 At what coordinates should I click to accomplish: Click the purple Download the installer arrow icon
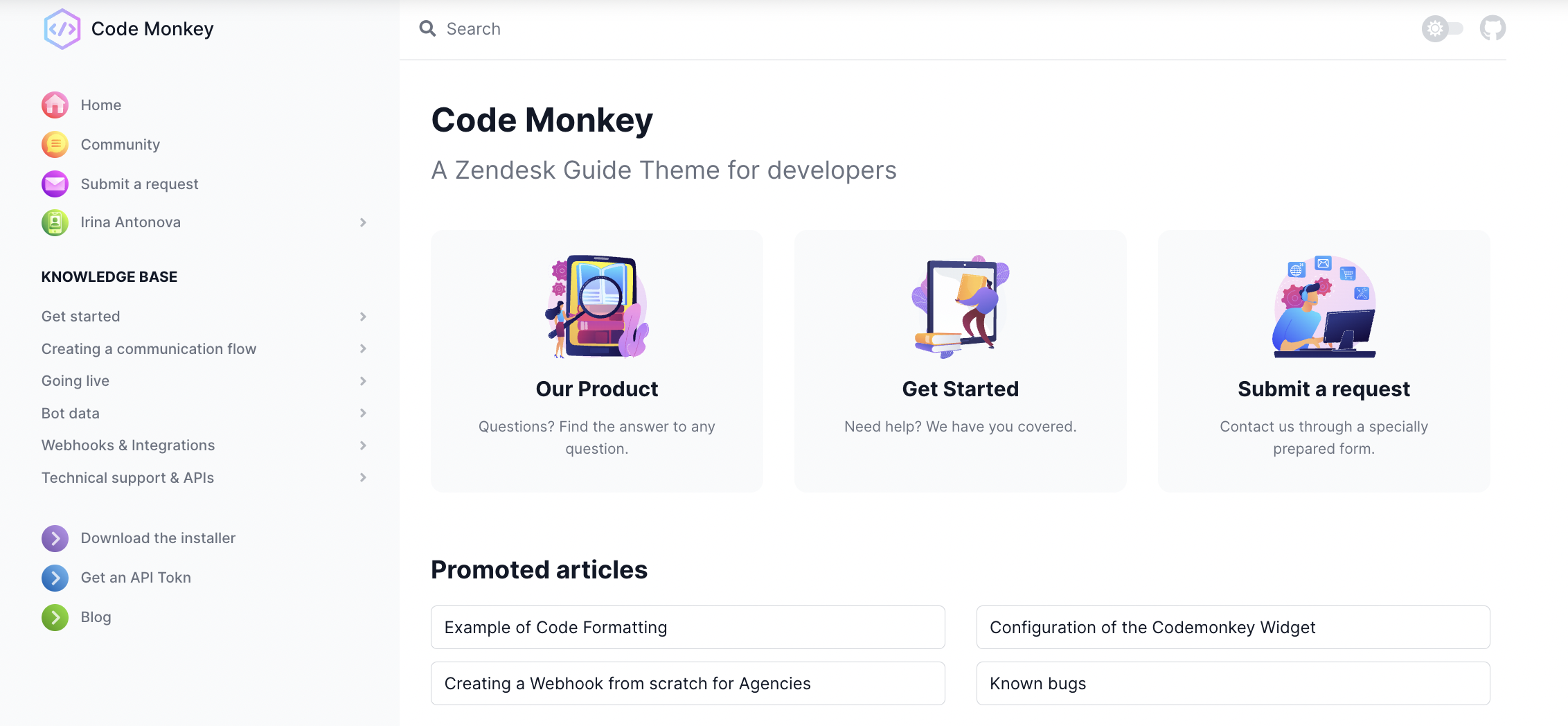point(55,538)
